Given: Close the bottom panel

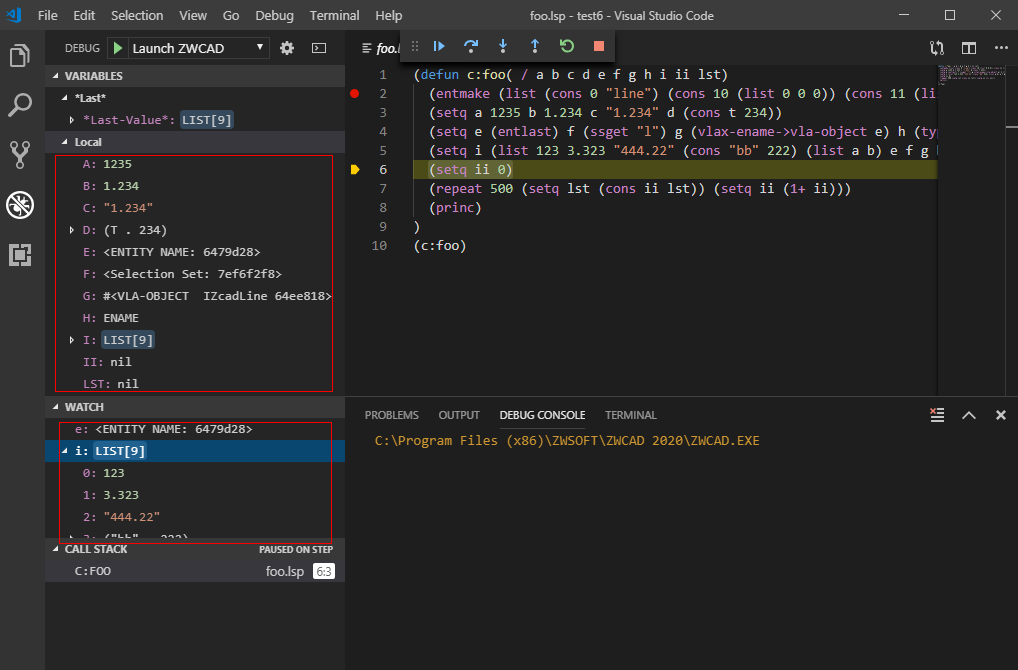Looking at the screenshot, I should (1000, 415).
